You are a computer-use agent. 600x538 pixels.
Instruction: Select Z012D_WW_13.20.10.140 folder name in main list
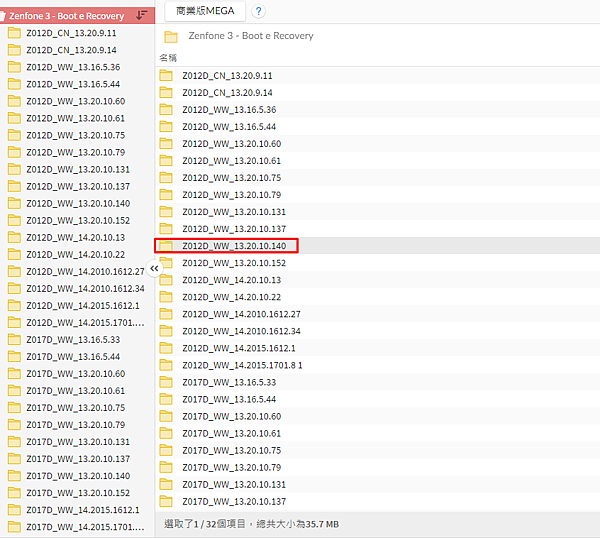234,246
